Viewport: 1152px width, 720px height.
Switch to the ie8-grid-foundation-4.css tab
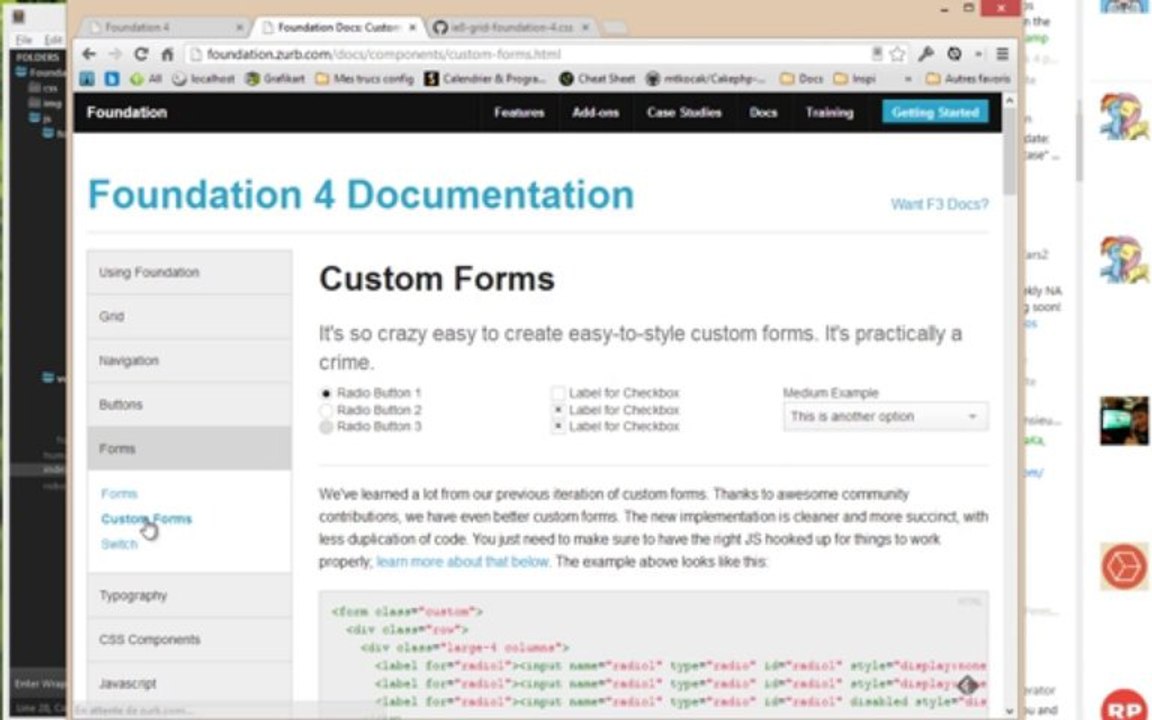pyautogui.click(x=510, y=27)
